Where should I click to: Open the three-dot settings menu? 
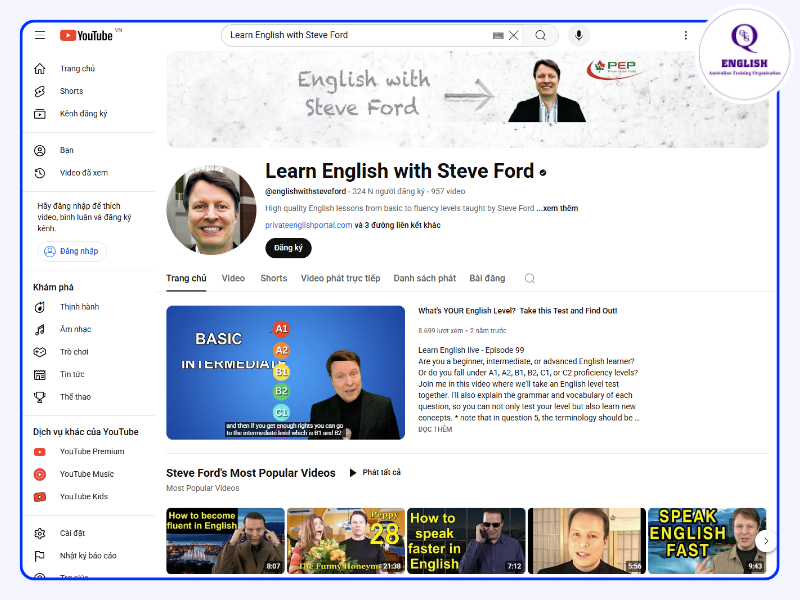[686, 35]
